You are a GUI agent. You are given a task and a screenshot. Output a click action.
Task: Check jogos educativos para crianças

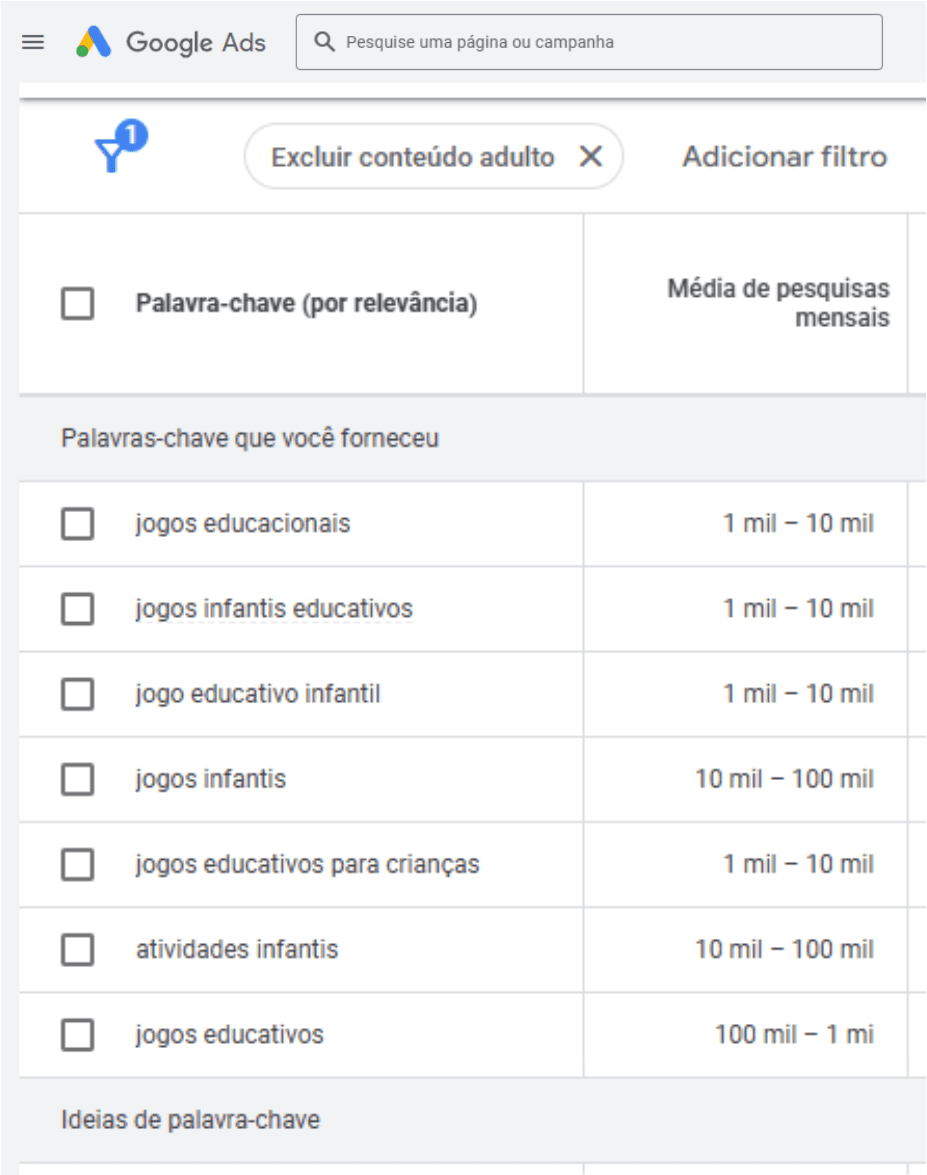click(78, 865)
